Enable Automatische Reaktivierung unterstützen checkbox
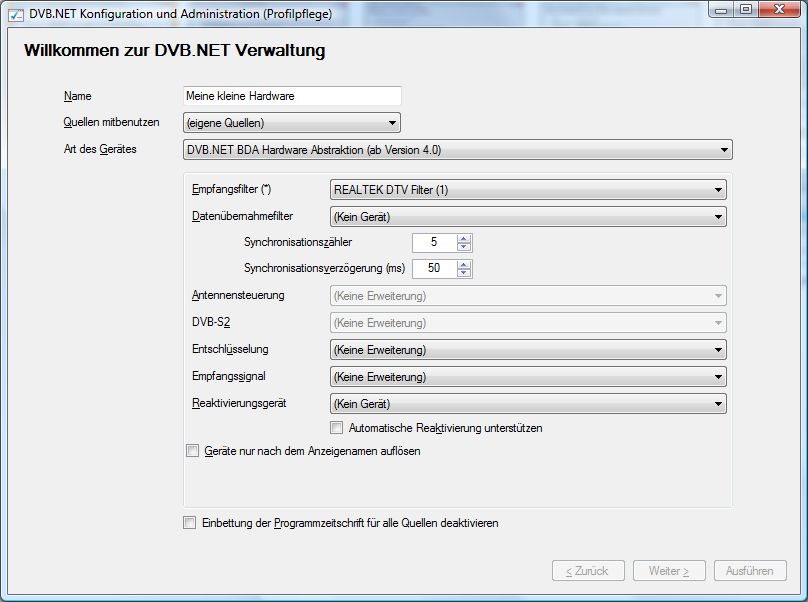Screen dimensions: 808x602 pos(337,428)
